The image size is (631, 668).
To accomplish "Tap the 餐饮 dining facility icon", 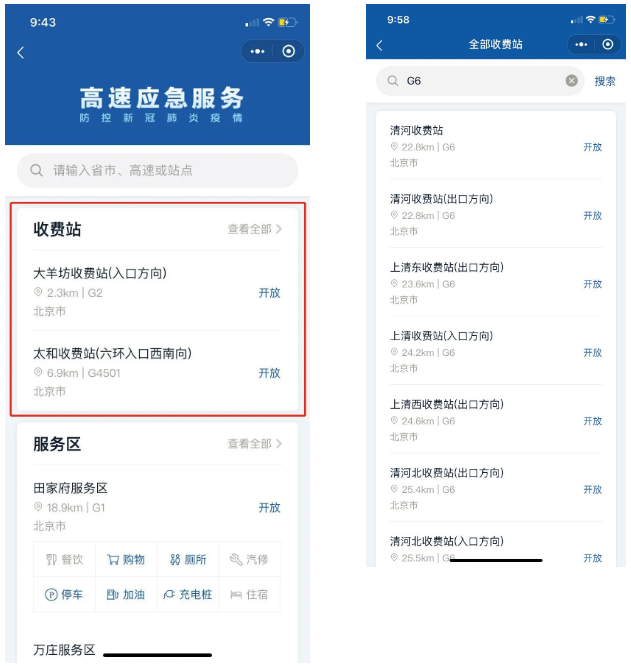I will pyautogui.click(x=64, y=559).
